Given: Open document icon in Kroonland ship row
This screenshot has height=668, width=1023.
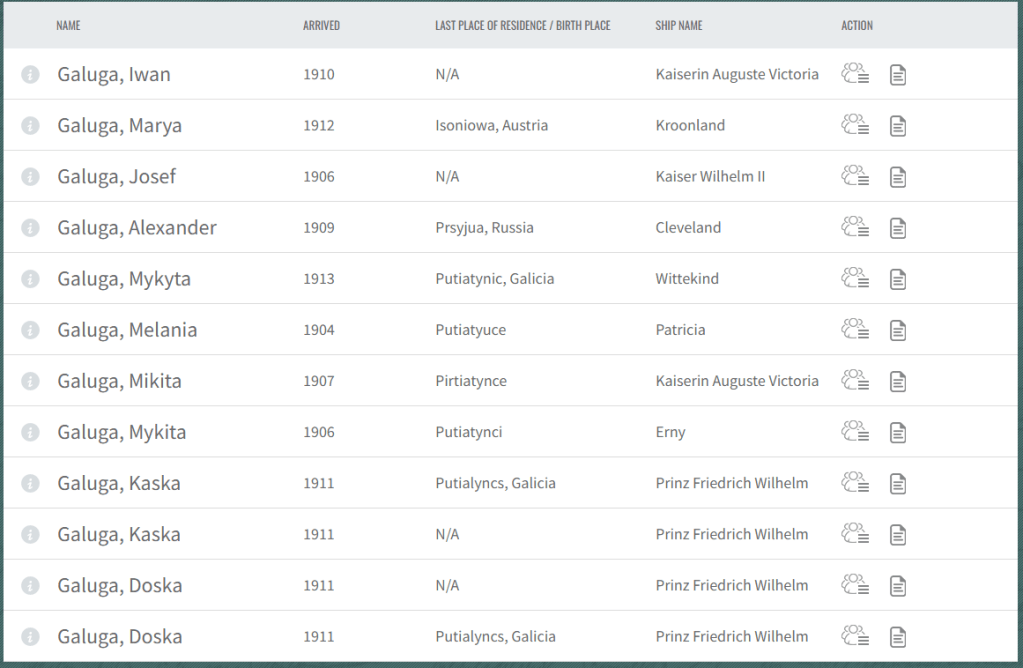Looking at the screenshot, I should point(898,126).
